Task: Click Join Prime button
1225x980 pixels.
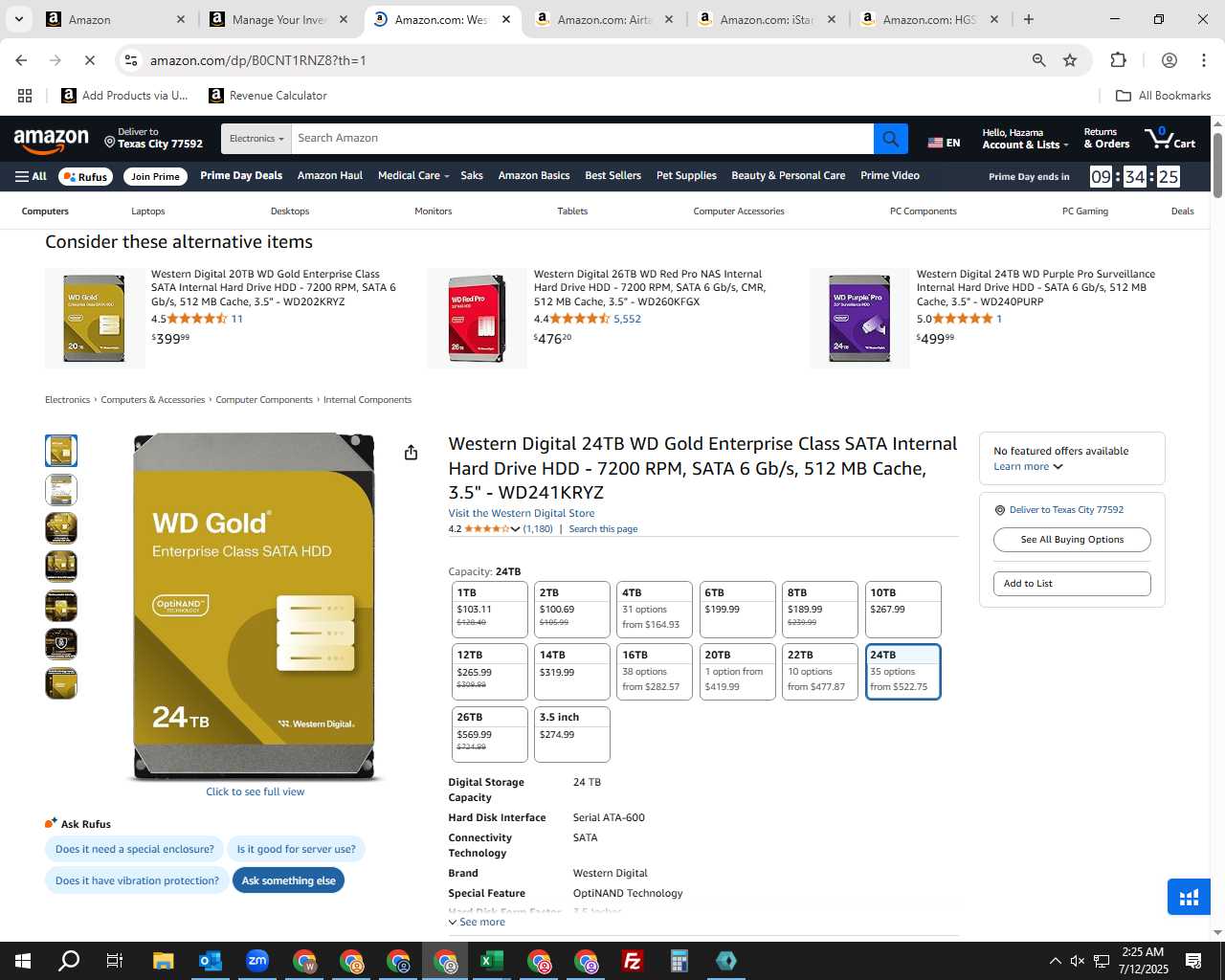Action: coord(155,176)
